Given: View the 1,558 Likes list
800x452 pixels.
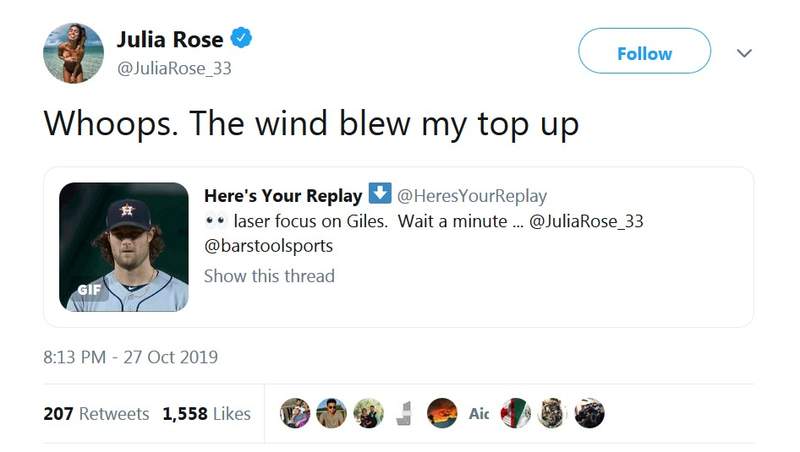Looking at the screenshot, I should [x=207, y=413].
